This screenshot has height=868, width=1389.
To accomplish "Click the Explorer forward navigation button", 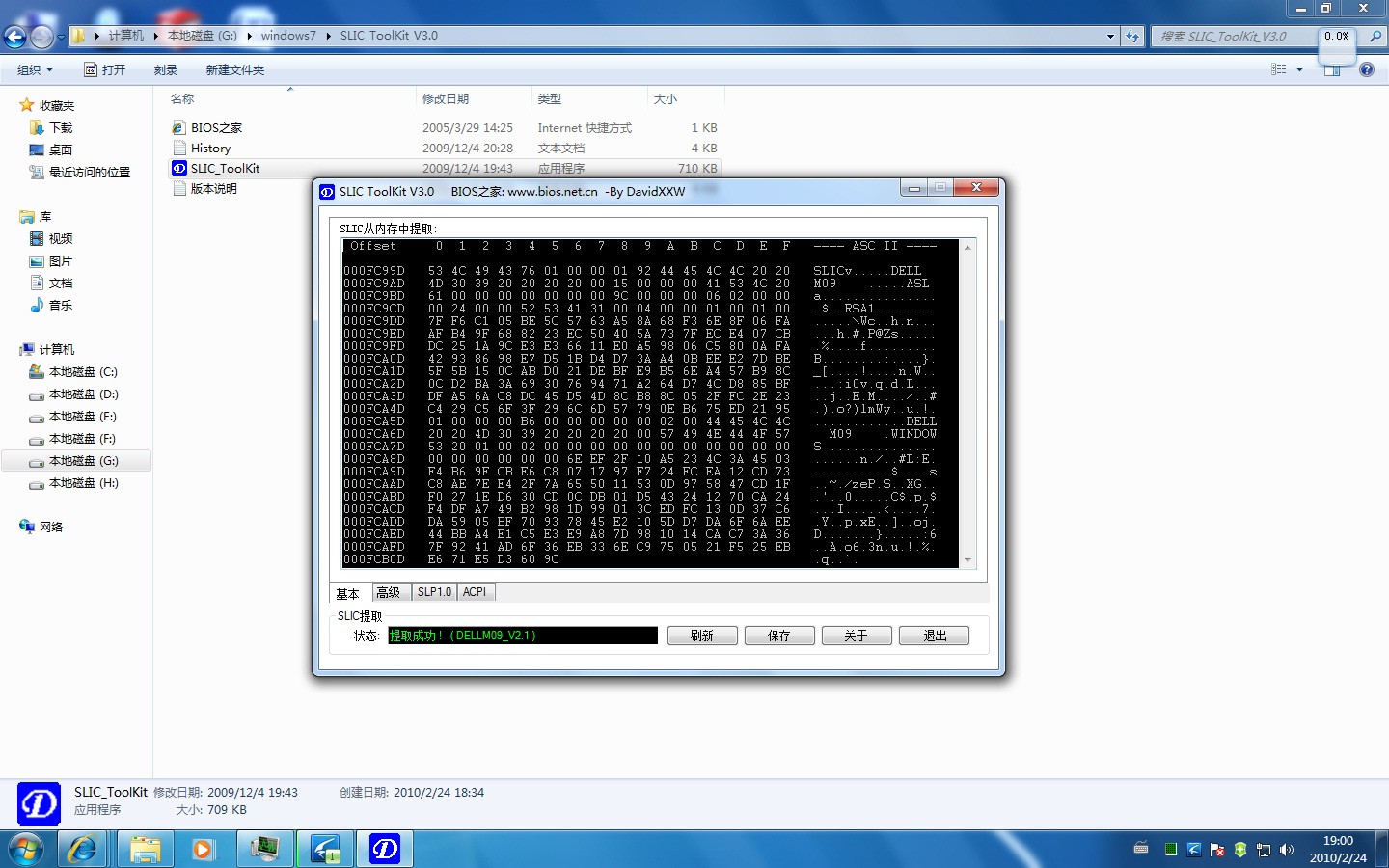I will click(41, 37).
